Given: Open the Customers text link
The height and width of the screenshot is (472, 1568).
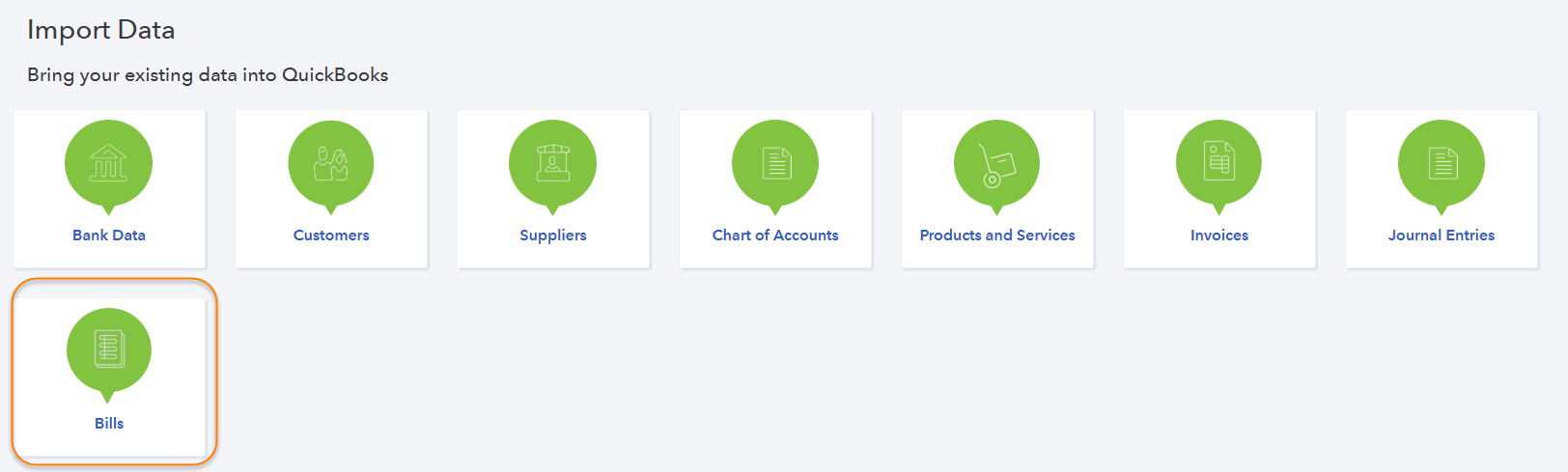Looking at the screenshot, I should coord(331,236).
